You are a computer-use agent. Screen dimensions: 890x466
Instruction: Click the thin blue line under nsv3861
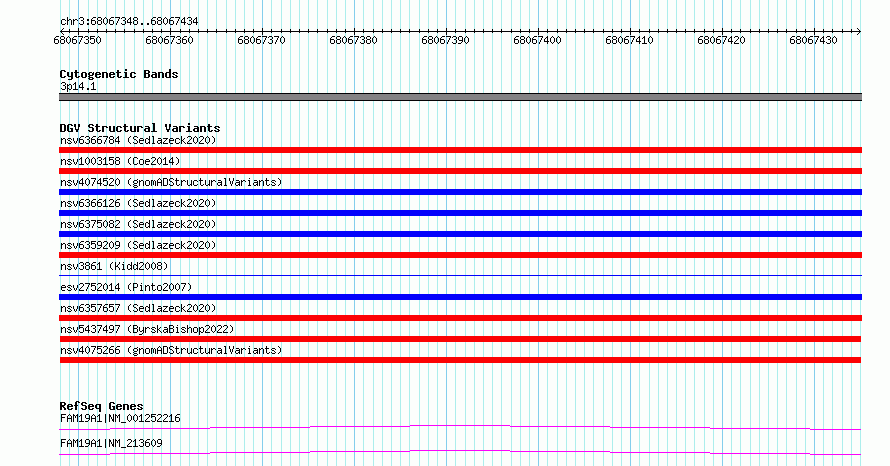tap(460, 276)
